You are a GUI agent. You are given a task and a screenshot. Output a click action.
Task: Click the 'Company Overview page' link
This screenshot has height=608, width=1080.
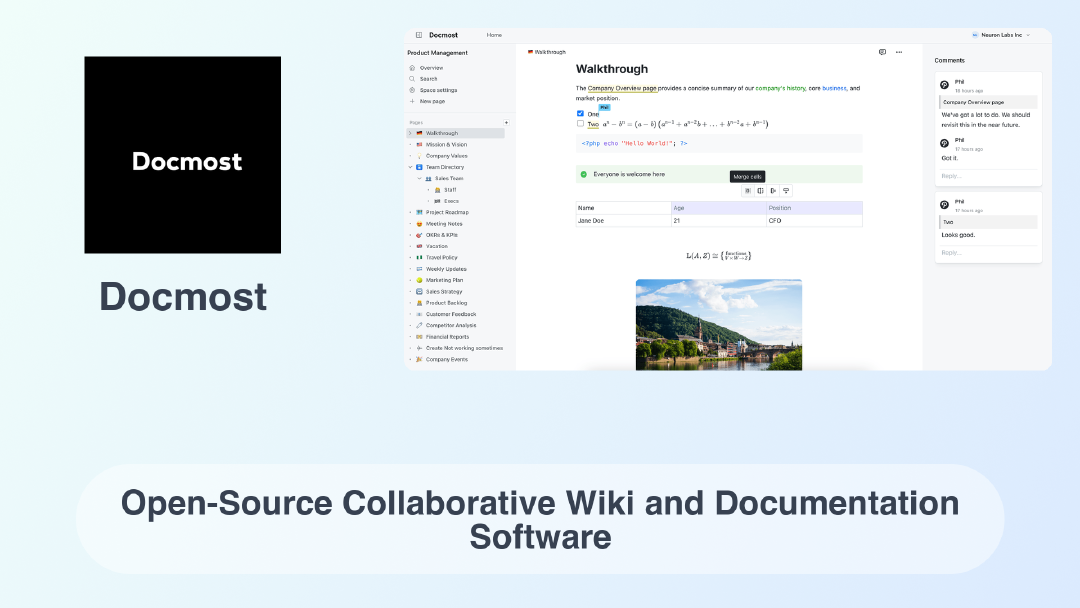[x=622, y=88]
